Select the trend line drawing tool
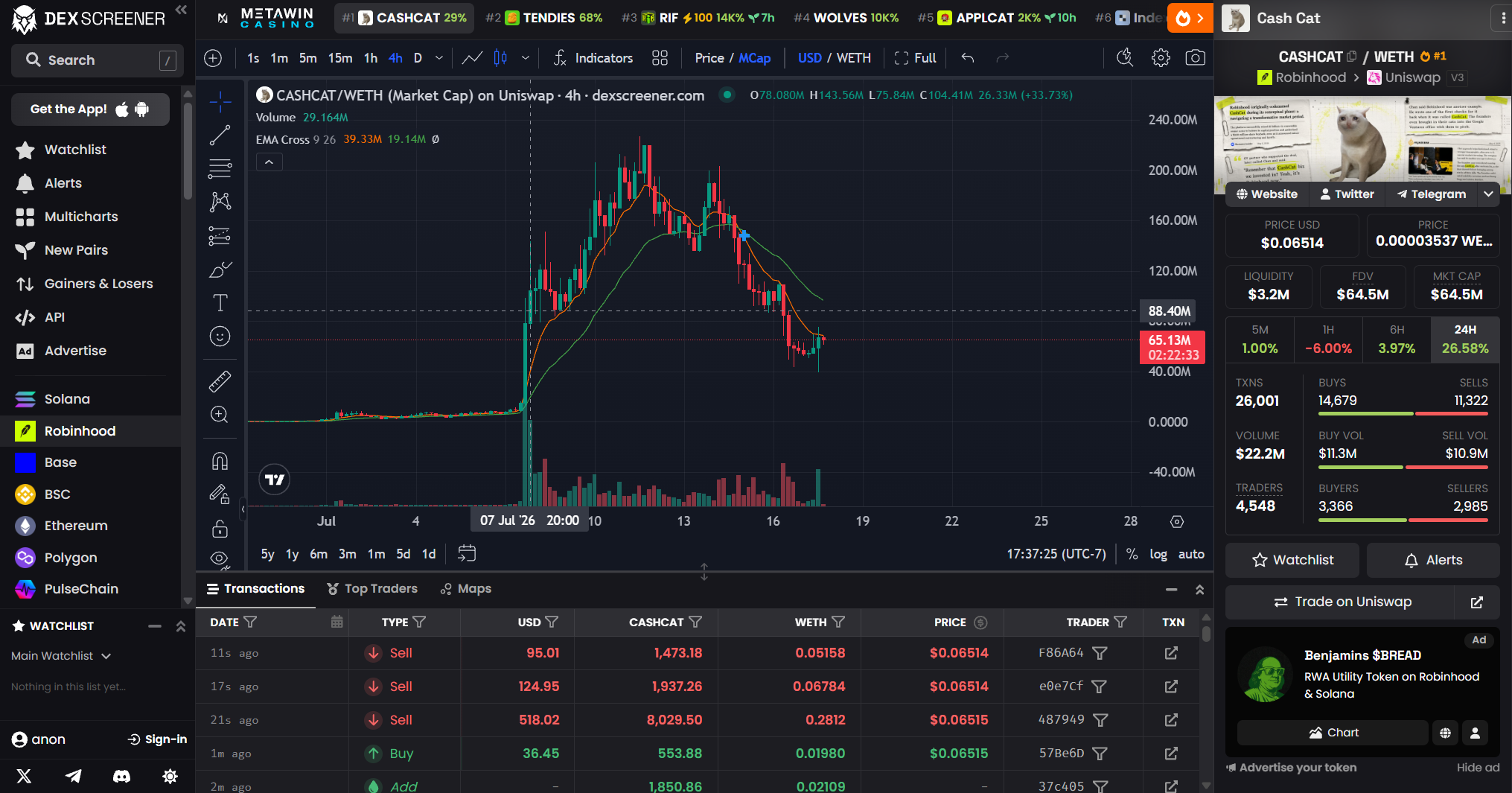This screenshot has height=793, width=1512. pos(220,135)
